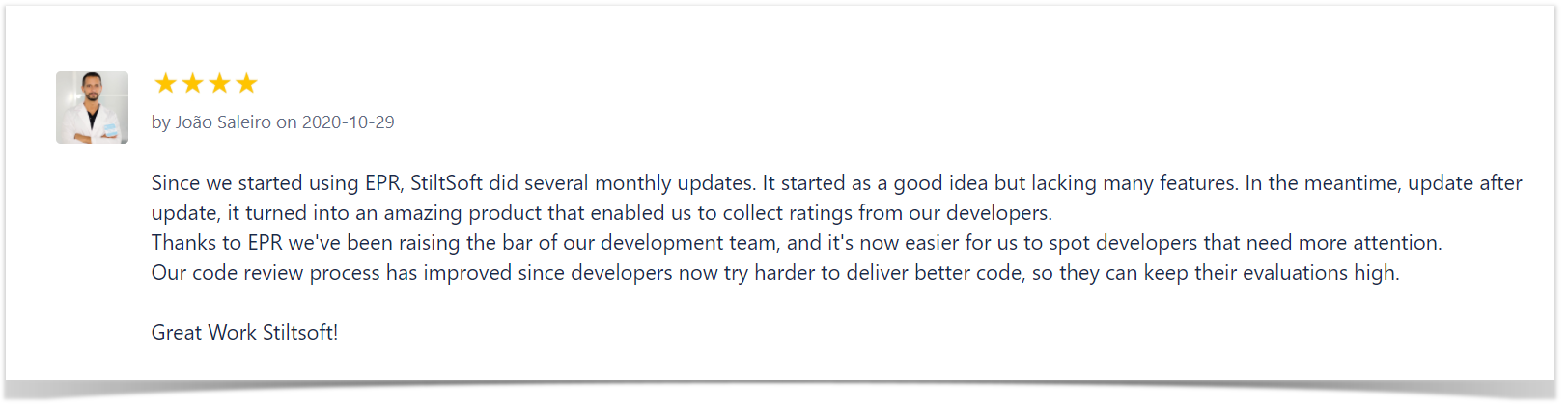
Task: Click the line starting "Thanks to EPR"
Action: [x=797, y=243]
